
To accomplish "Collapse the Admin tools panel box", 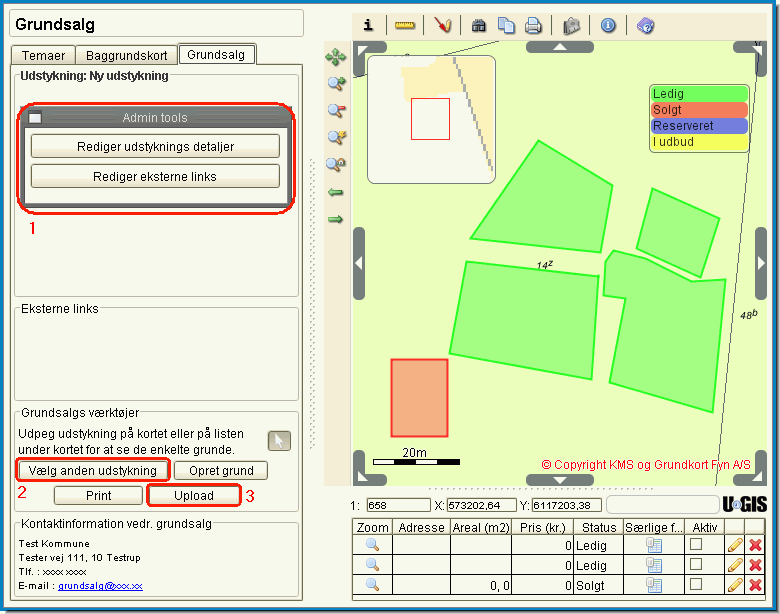I will [x=35, y=118].
